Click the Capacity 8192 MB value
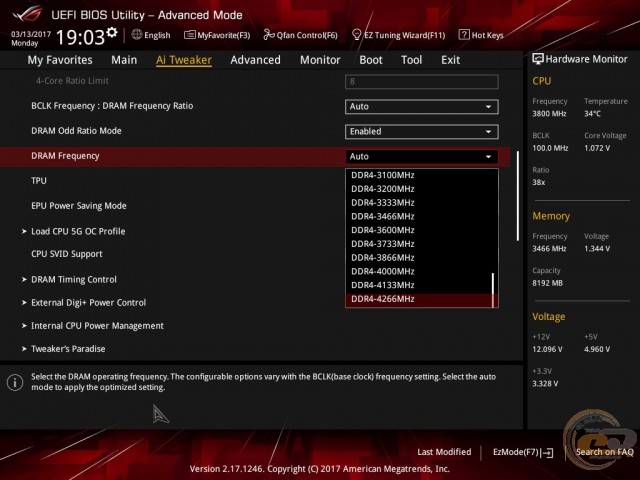The width and height of the screenshot is (640, 480). coord(547,283)
